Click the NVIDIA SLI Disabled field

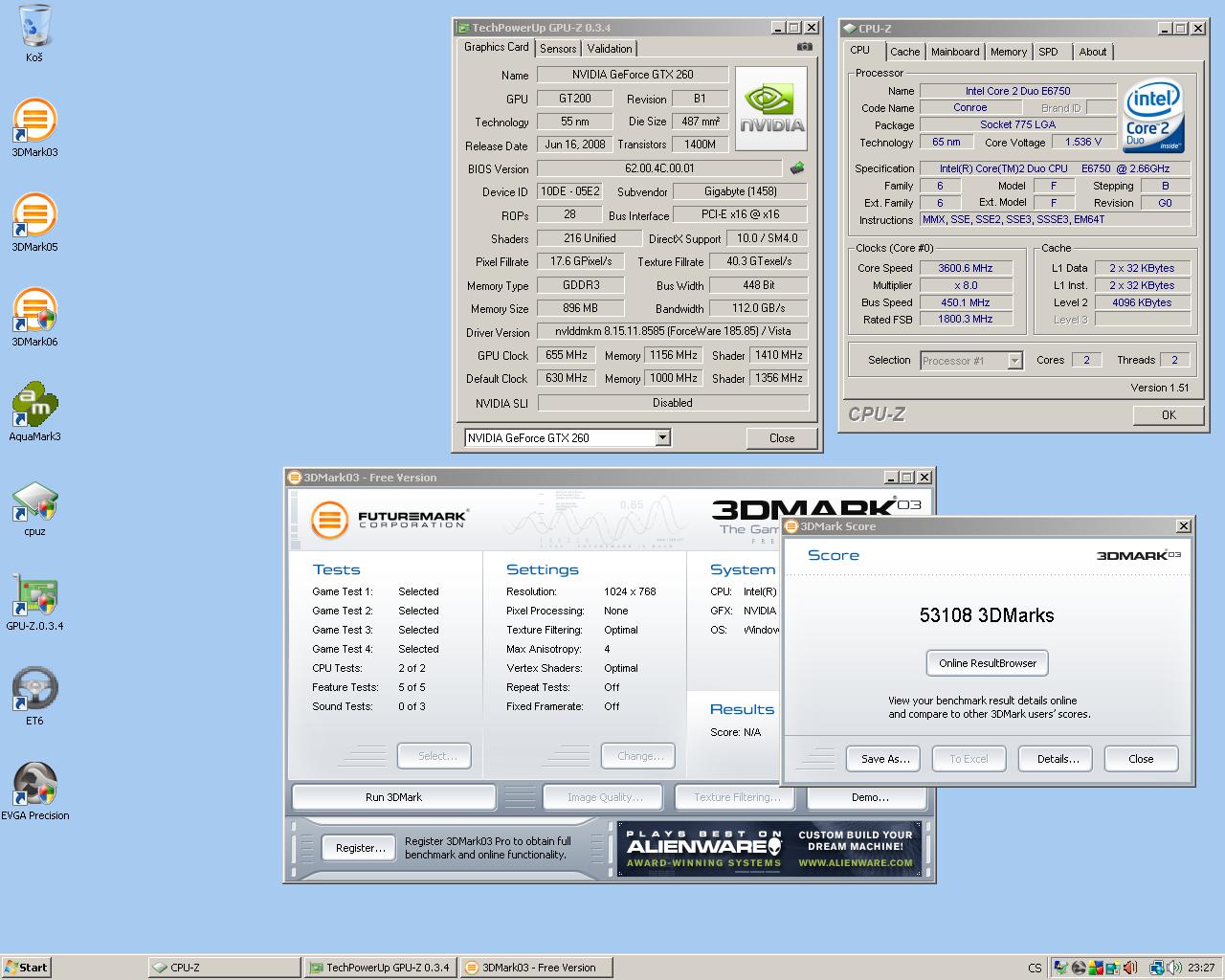pyautogui.click(x=673, y=403)
